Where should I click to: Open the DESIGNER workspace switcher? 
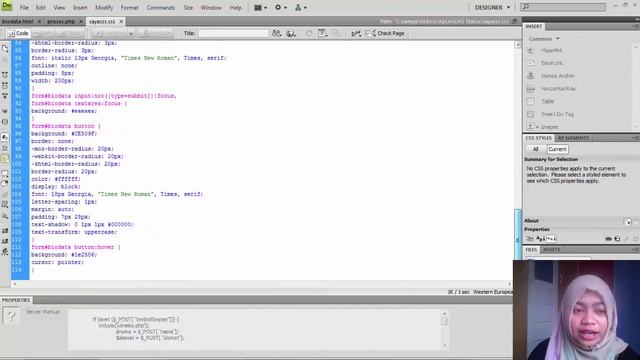coord(492,7)
